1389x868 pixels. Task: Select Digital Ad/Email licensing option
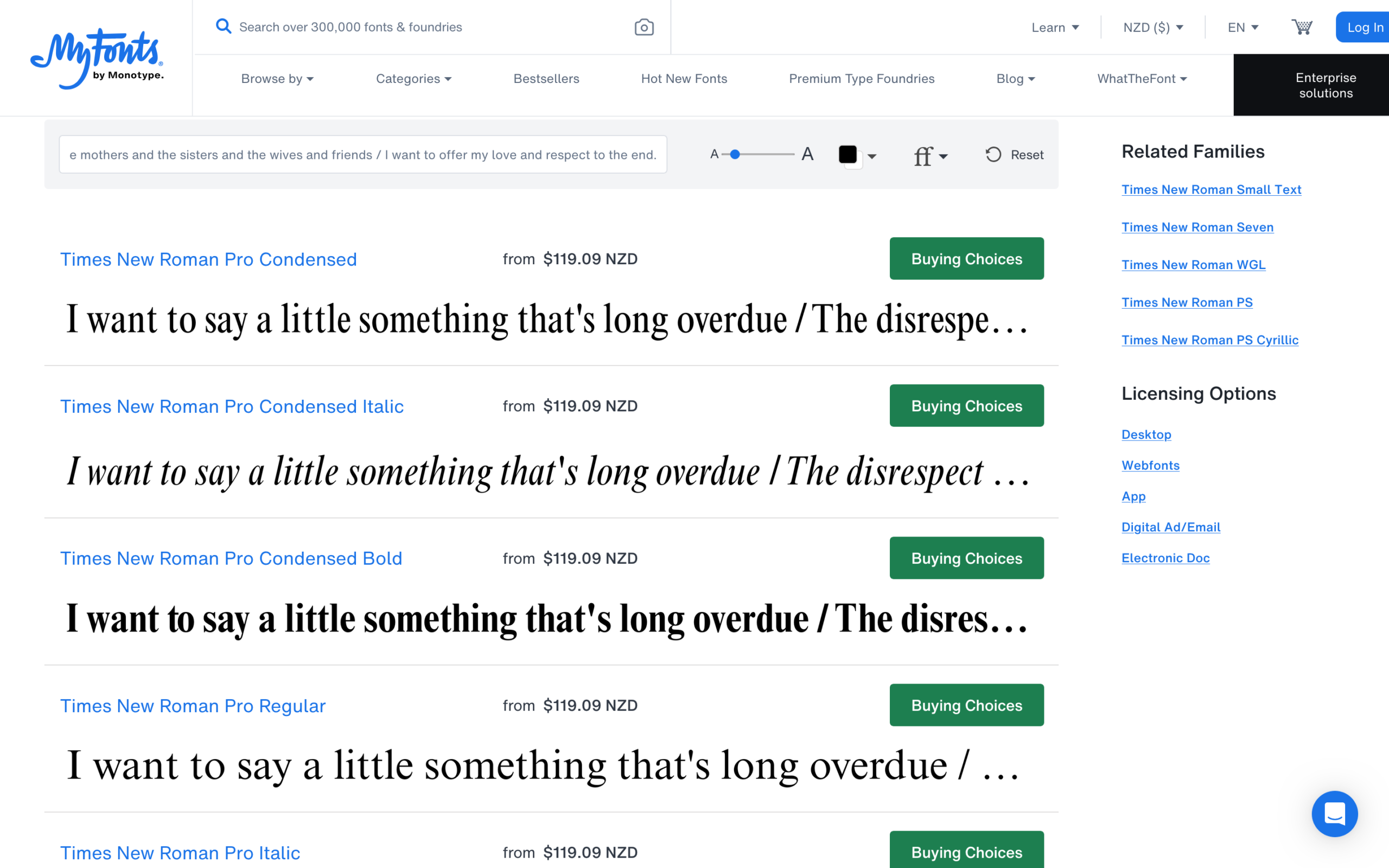click(1171, 527)
